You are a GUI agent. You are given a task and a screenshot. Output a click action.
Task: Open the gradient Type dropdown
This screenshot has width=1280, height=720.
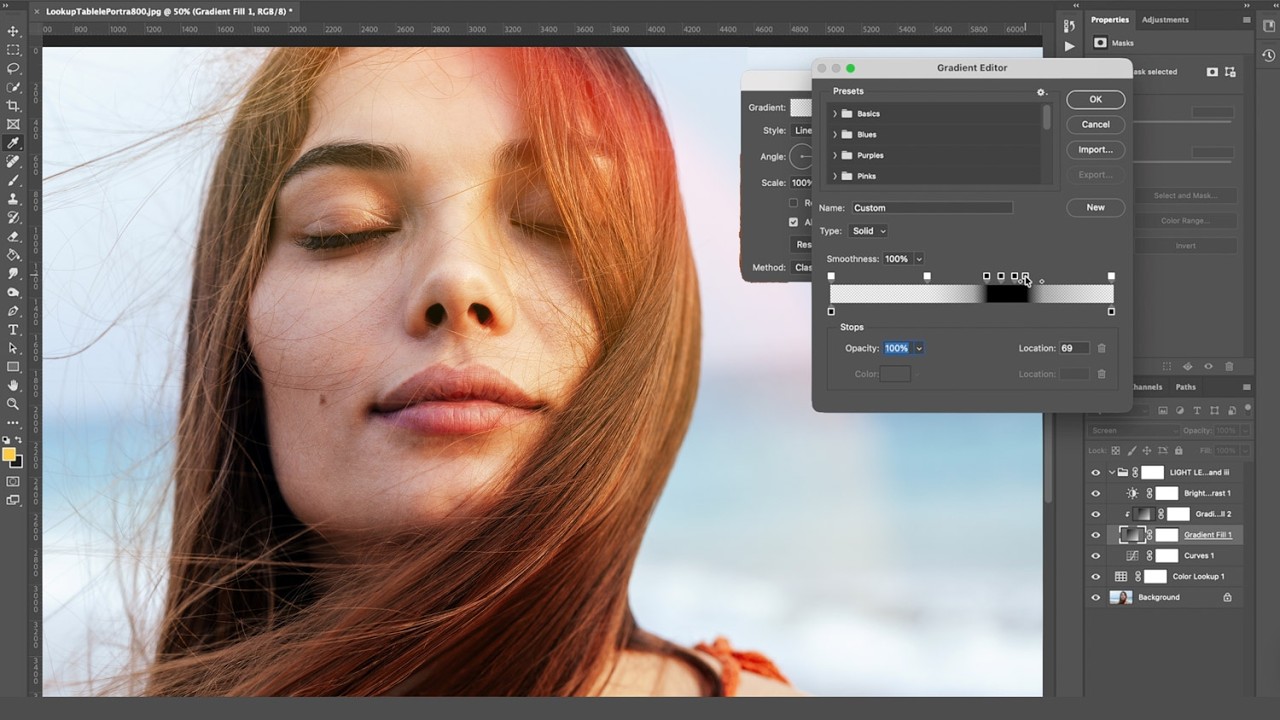tap(869, 231)
